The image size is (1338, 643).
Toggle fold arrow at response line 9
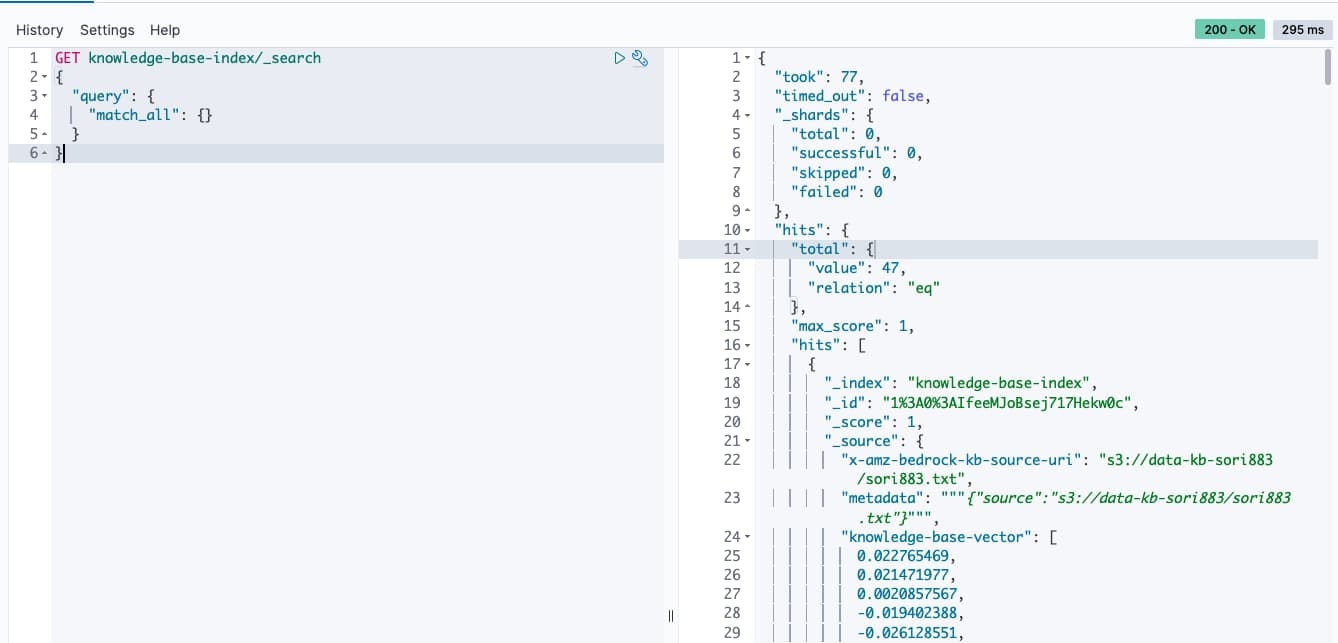(748, 211)
